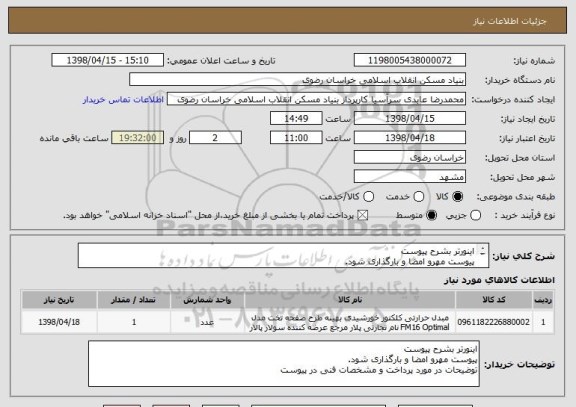
Task: Click the buyer notes text area
Action: click(284, 364)
